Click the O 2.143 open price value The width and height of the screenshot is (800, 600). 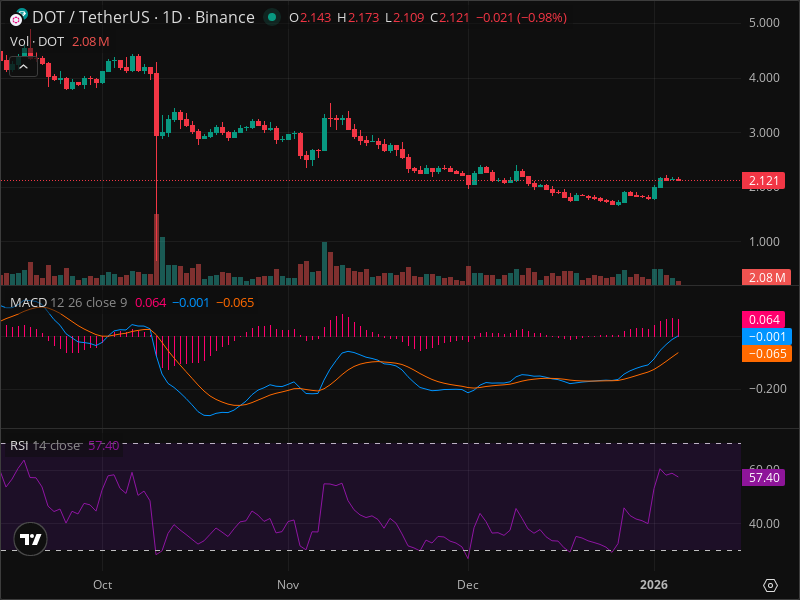point(310,18)
